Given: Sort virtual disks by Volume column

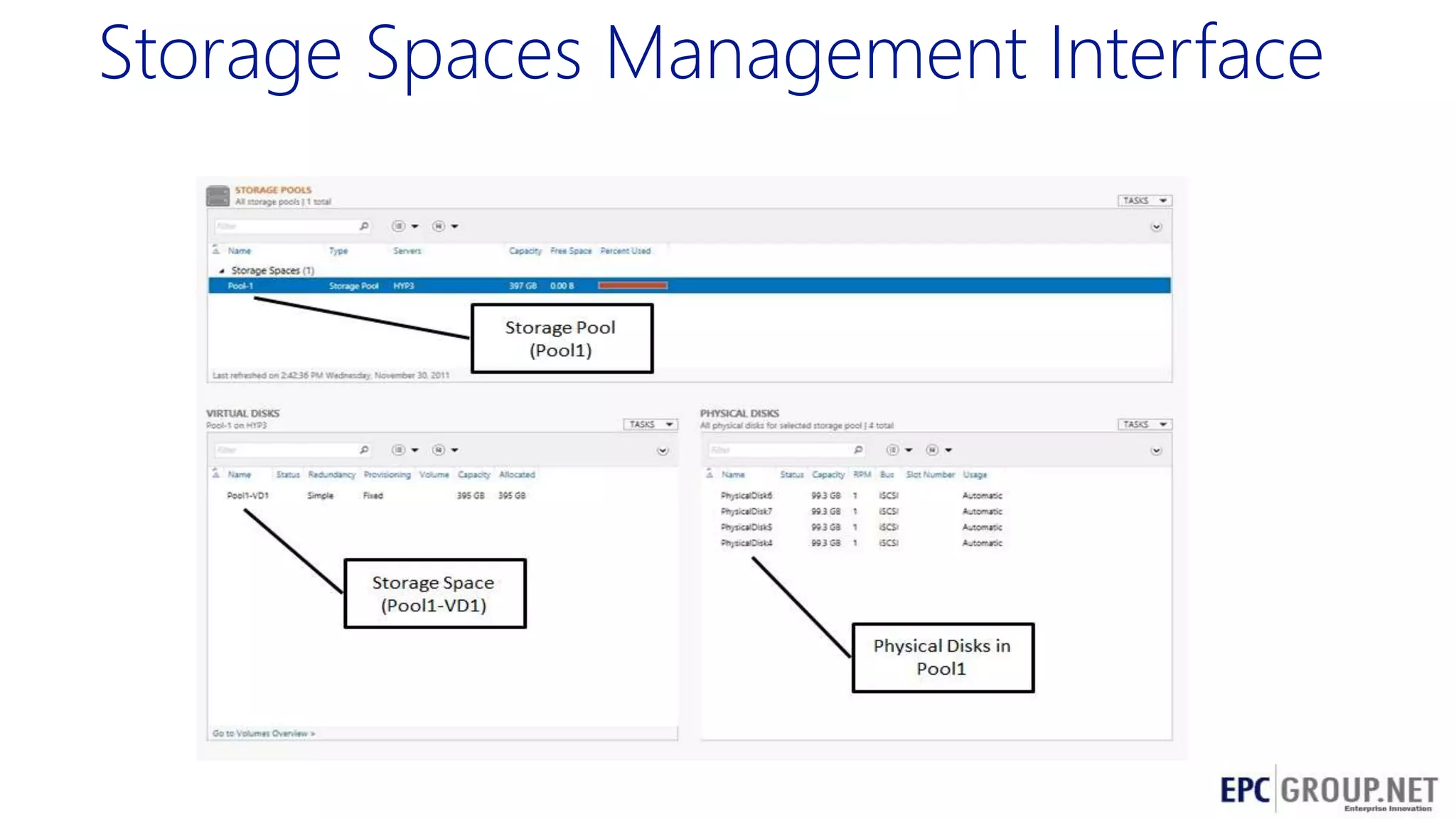Looking at the screenshot, I should point(434,475).
